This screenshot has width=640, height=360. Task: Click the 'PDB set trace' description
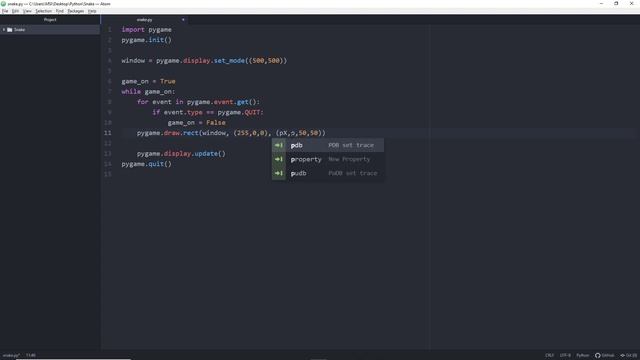point(351,145)
